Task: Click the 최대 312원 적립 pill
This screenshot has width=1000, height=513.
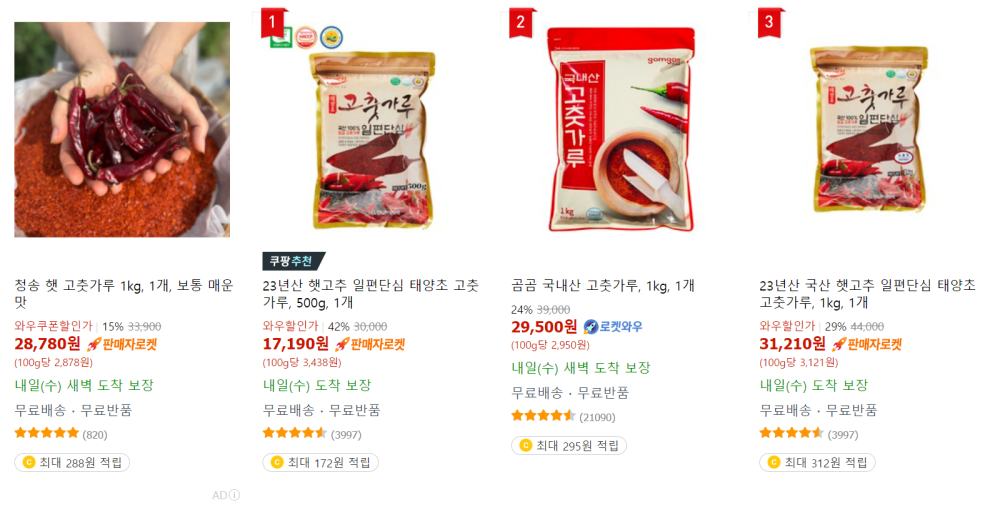Action: (817, 463)
